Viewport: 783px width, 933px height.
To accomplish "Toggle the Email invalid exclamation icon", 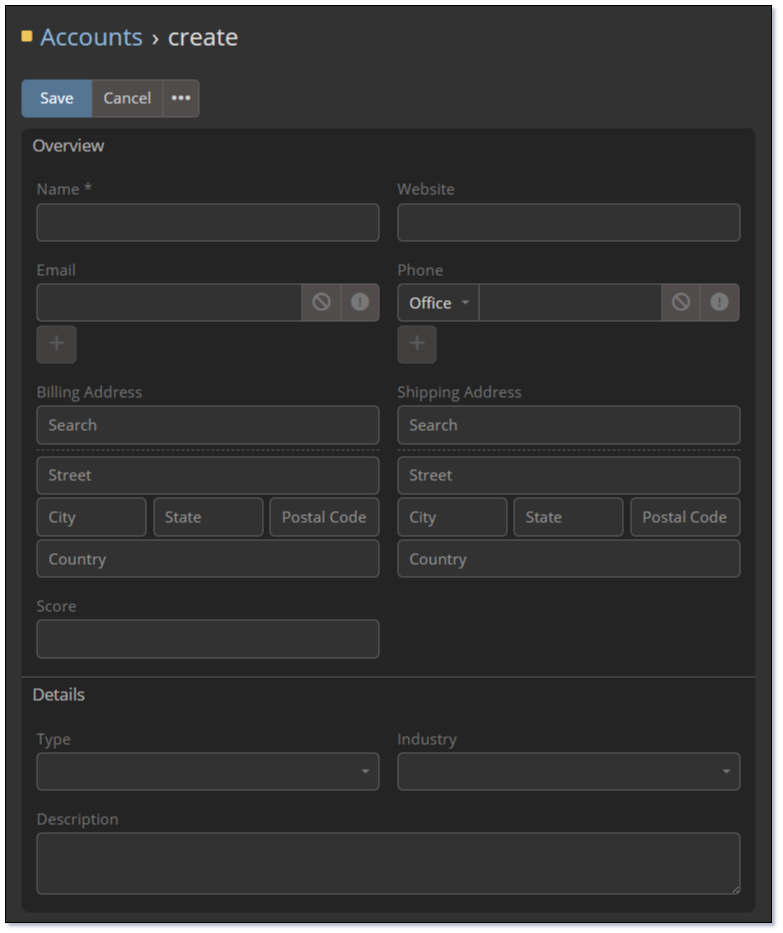I will 360,302.
